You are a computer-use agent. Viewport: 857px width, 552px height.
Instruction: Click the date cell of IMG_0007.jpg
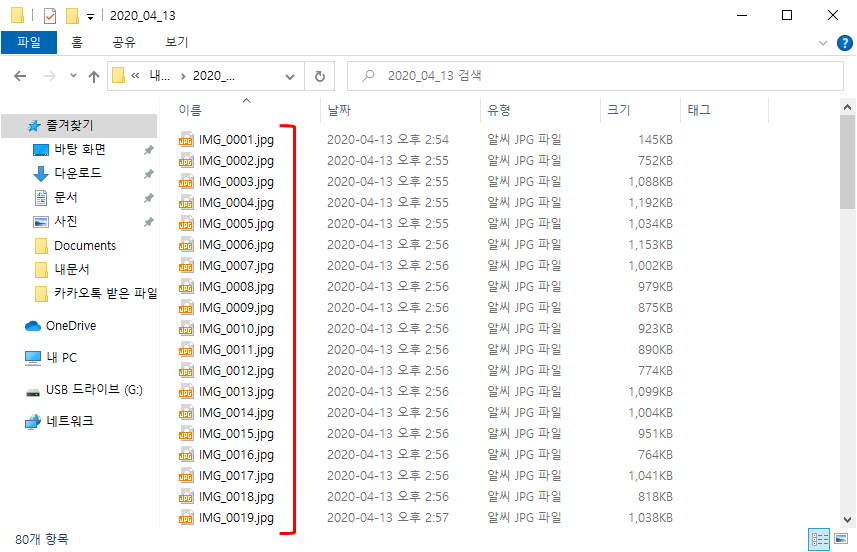coord(388,266)
